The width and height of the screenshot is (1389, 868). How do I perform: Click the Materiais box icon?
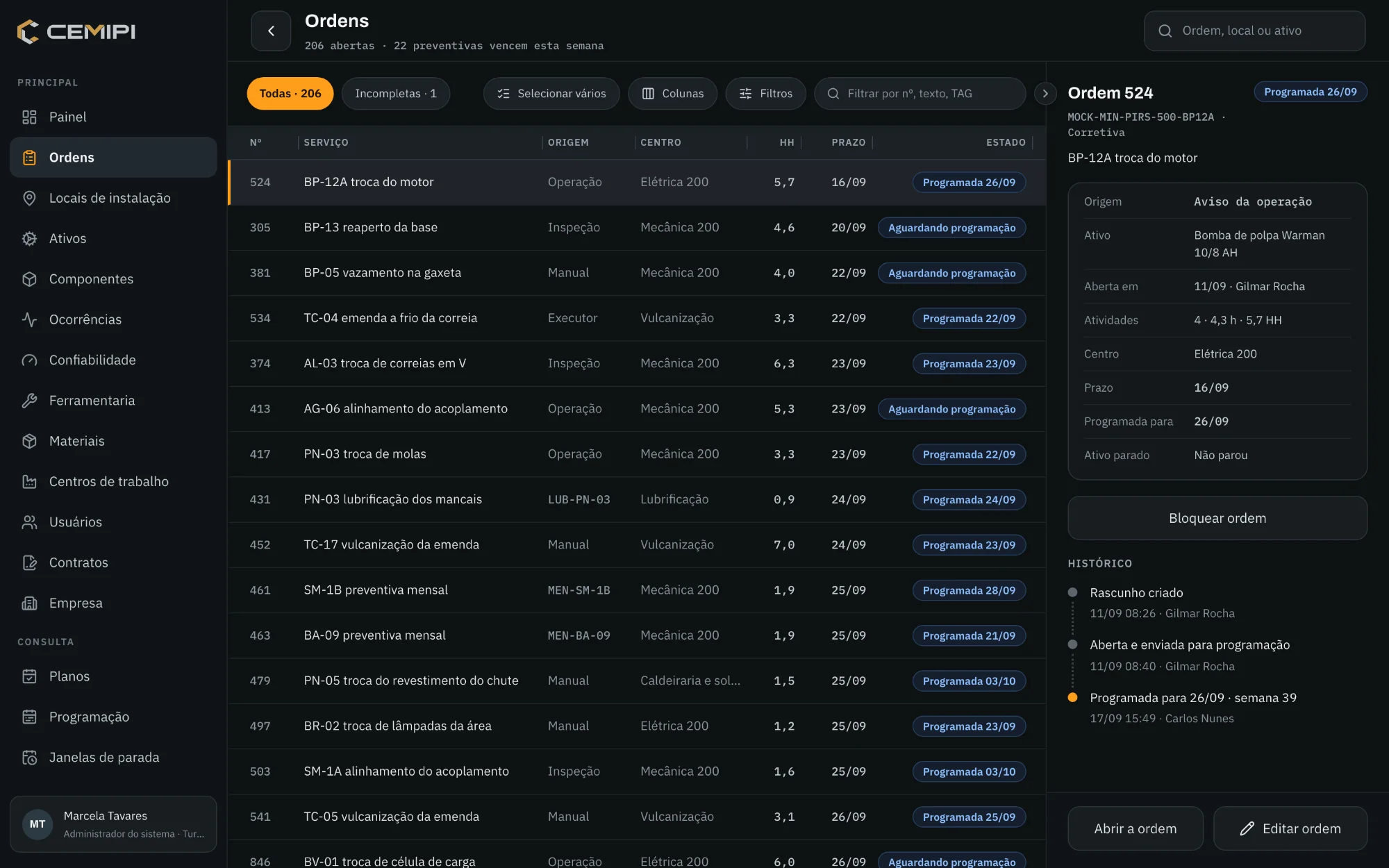tap(29, 441)
